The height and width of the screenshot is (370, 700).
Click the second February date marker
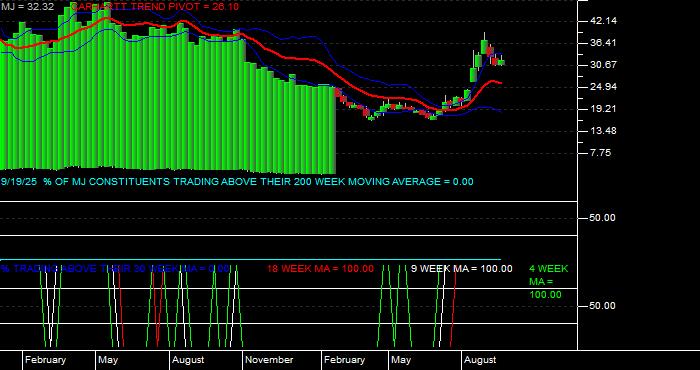click(344, 360)
